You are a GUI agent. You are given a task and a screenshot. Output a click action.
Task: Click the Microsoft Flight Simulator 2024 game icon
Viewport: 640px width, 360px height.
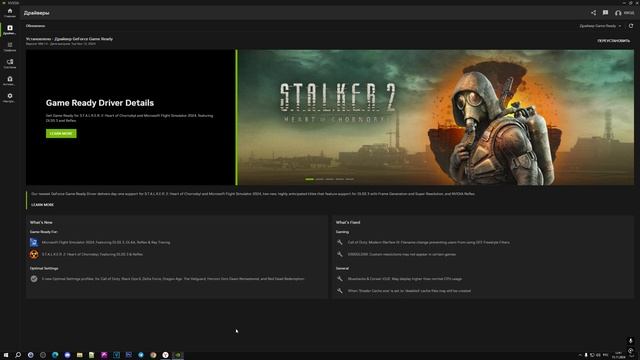point(34,242)
